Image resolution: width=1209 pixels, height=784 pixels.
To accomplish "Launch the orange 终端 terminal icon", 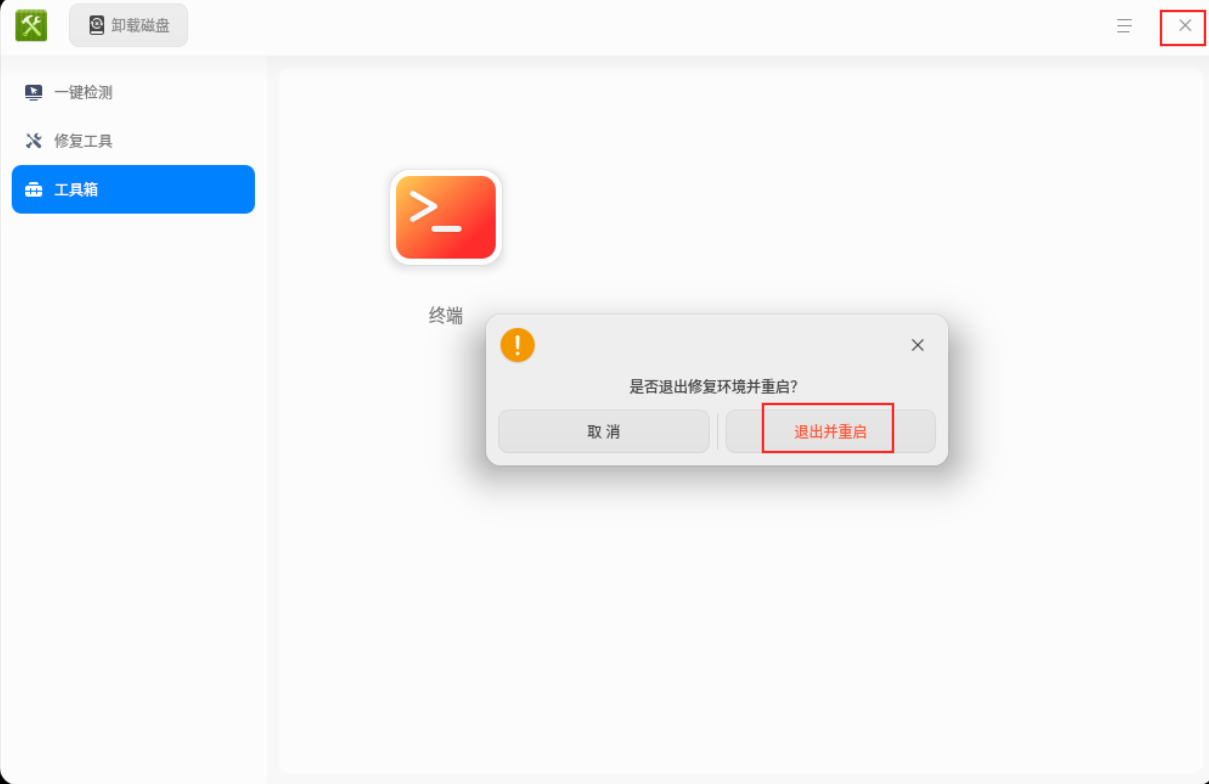I will pyautogui.click(x=446, y=217).
